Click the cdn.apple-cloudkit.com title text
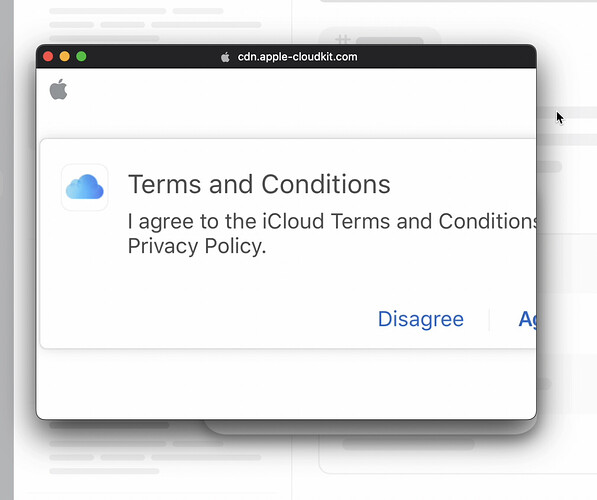Image resolution: width=597 pixels, height=500 pixels. click(297, 57)
